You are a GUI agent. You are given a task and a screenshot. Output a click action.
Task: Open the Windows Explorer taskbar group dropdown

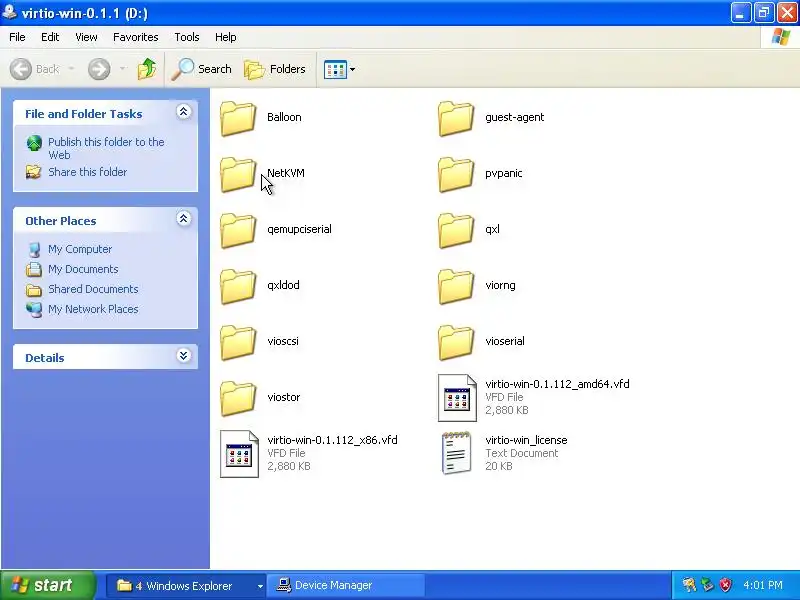[x=260, y=586]
